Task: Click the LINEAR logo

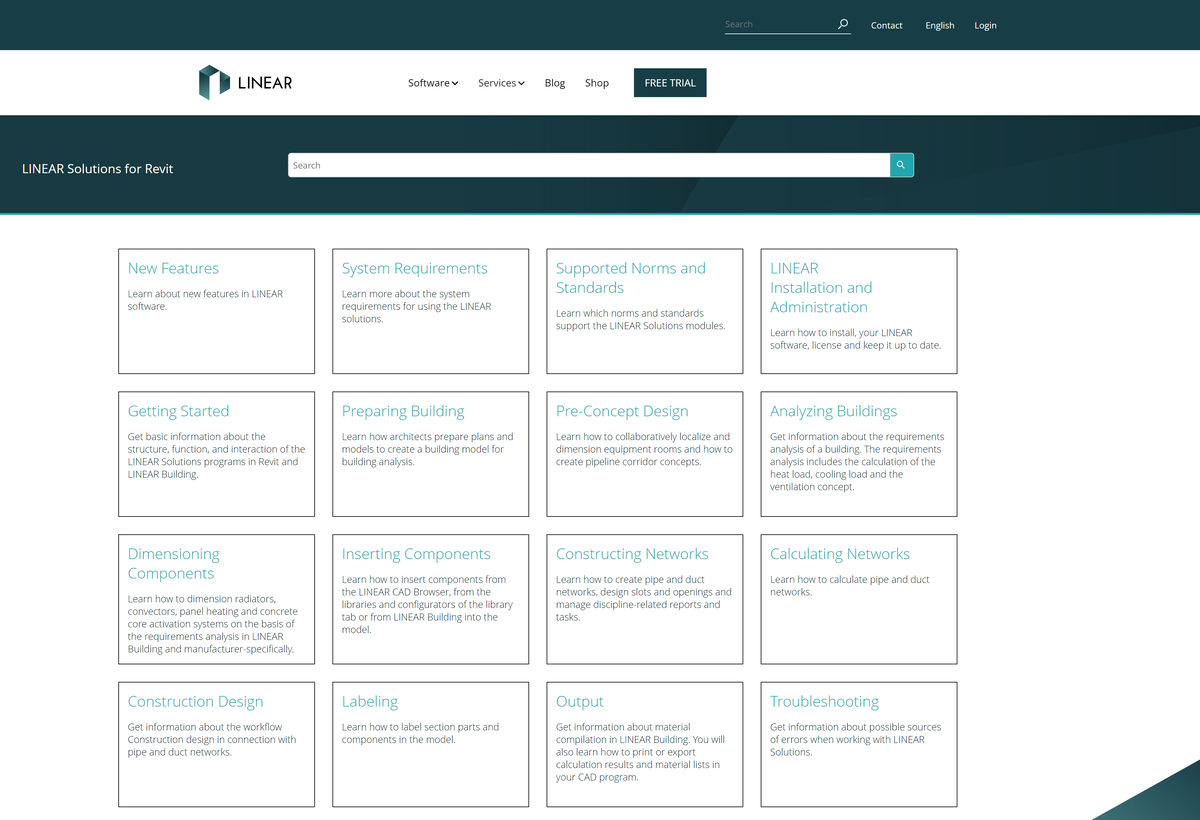Action: pos(245,82)
